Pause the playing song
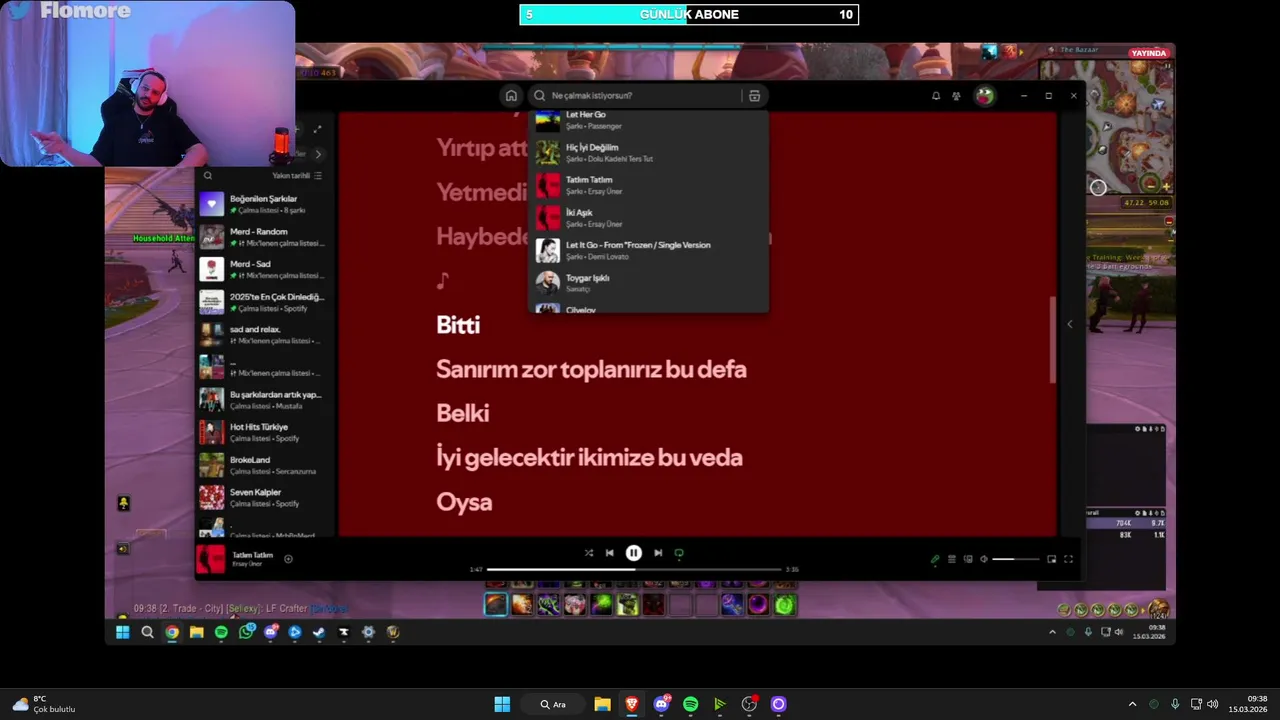Image resolution: width=1280 pixels, height=720 pixels. click(x=633, y=553)
